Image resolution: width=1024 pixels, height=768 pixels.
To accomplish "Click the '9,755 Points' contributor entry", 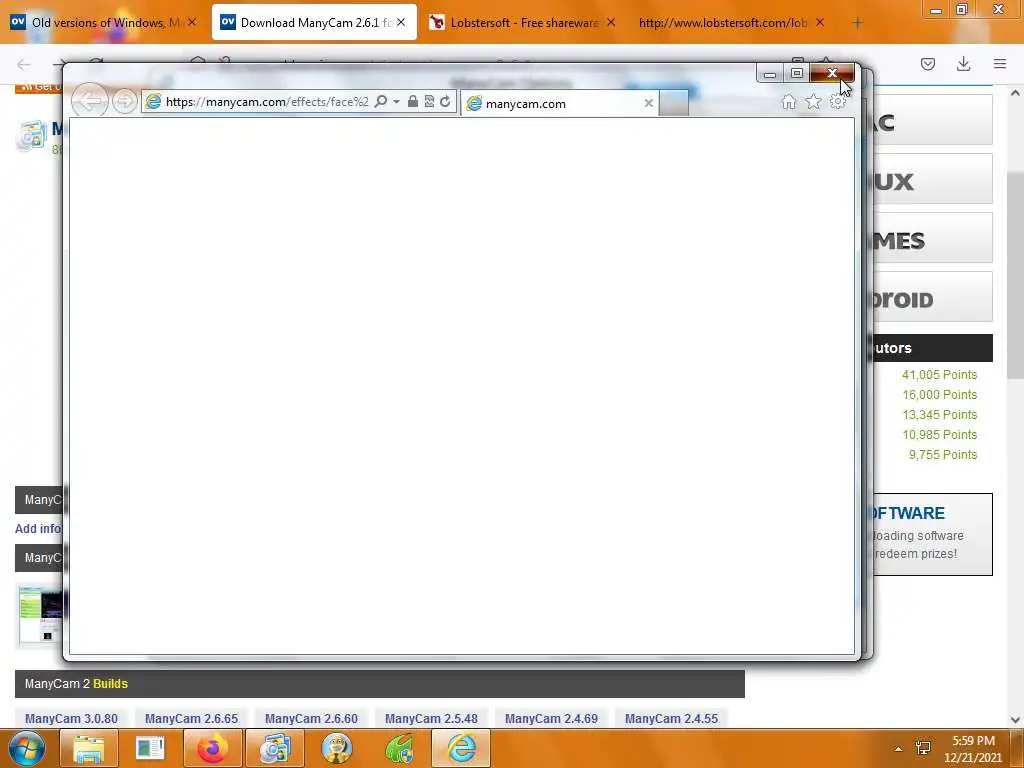I will click(x=942, y=455).
